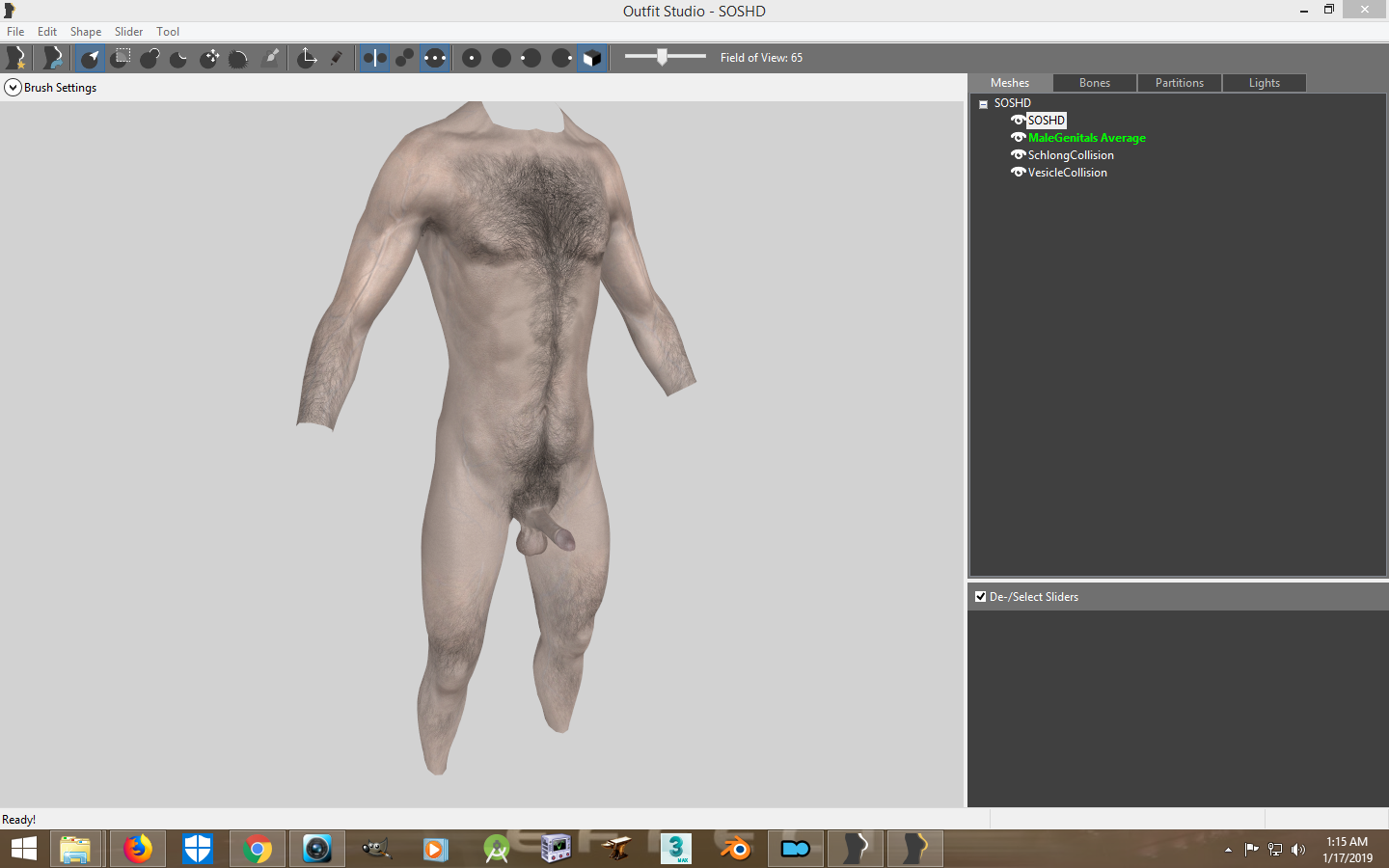Launch Firefox from the taskbar
1389x868 pixels.
click(138, 849)
